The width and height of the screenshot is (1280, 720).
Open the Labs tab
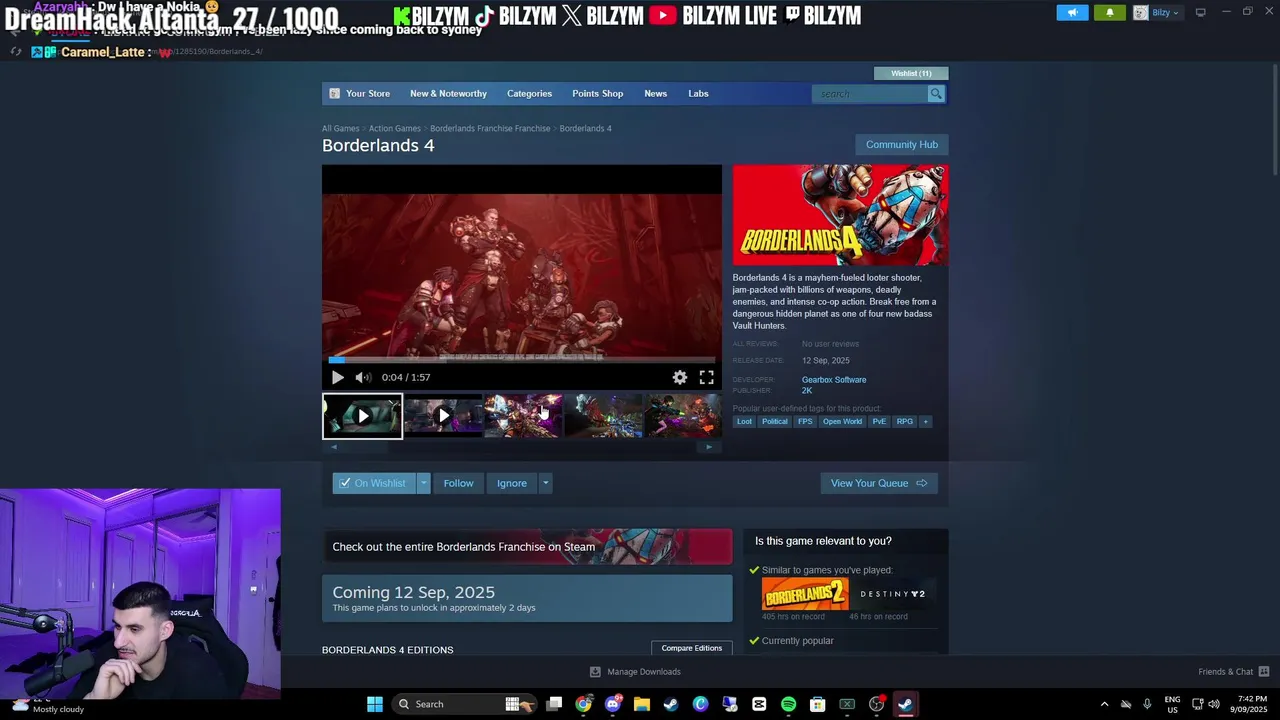click(x=698, y=93)
